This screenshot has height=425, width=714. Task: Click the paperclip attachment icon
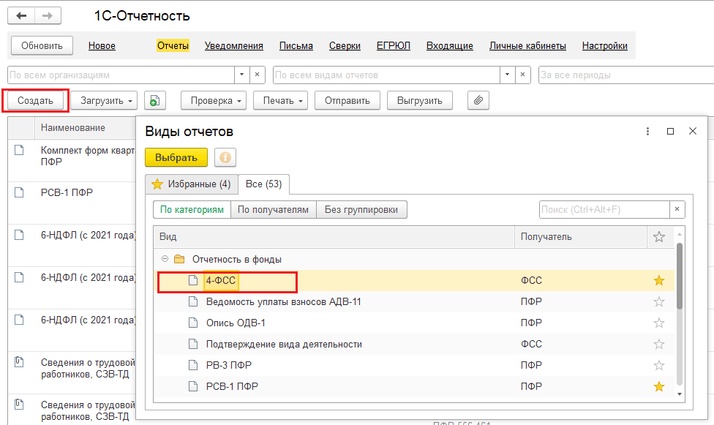point(480,101)
